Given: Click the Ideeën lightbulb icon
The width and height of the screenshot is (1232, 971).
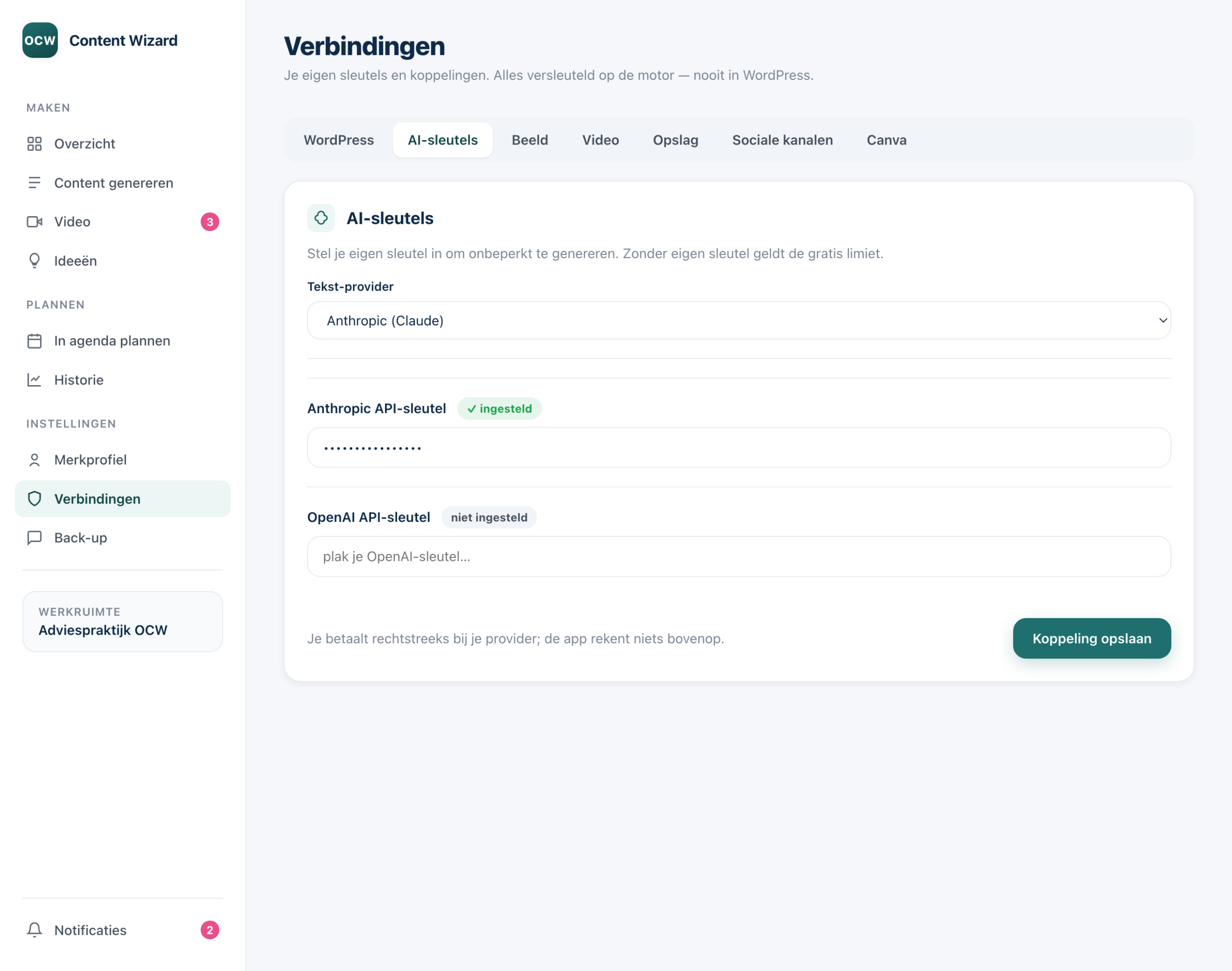Looking at the screenshot, I should pos(35,261).
